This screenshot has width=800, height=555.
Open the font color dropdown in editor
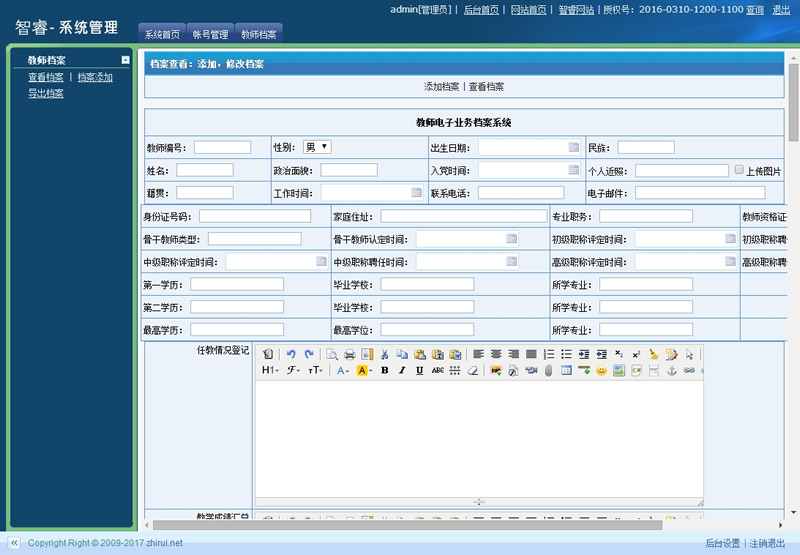tap(342, 370)
